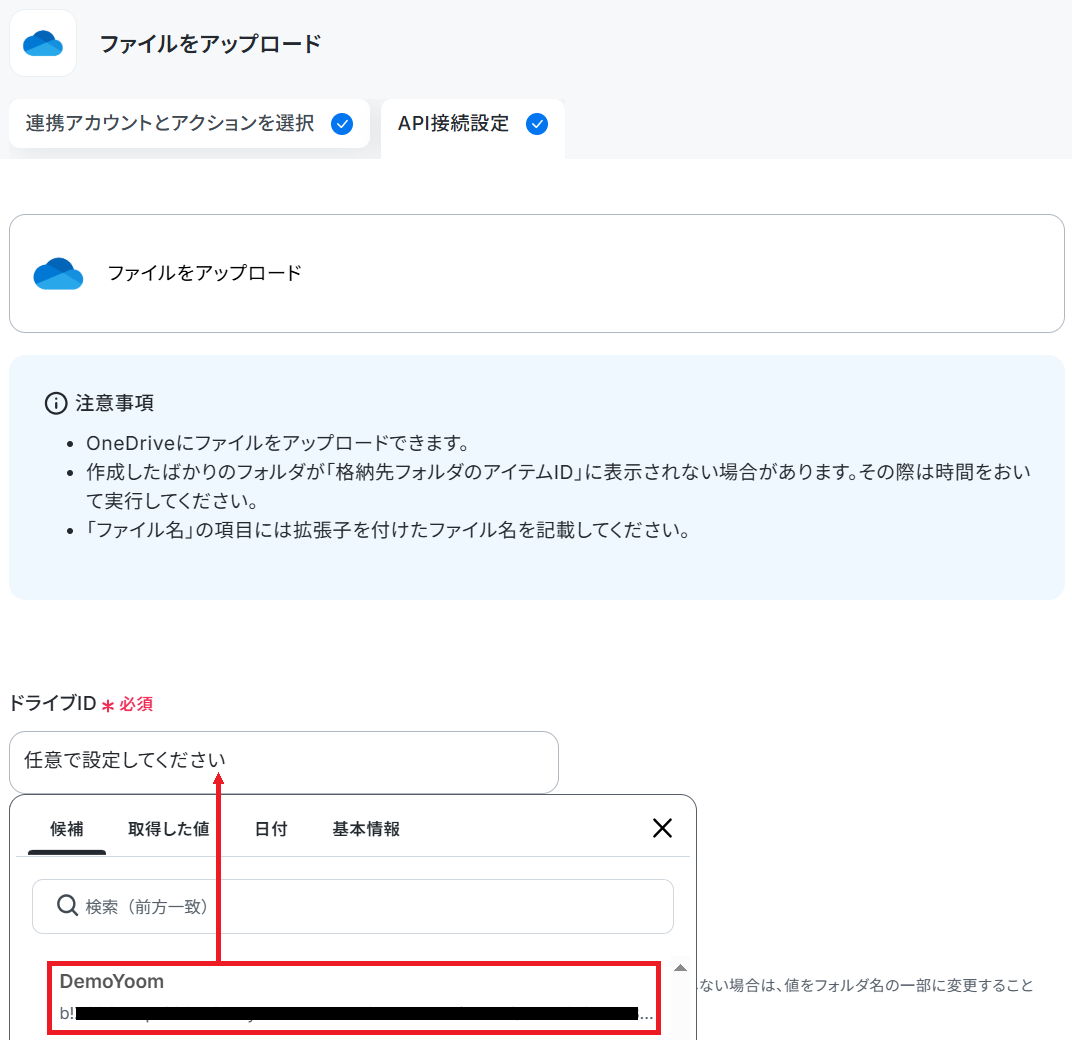Click the ファイルをアップロード page title
1072x1040 pixels.
(211, 44)
